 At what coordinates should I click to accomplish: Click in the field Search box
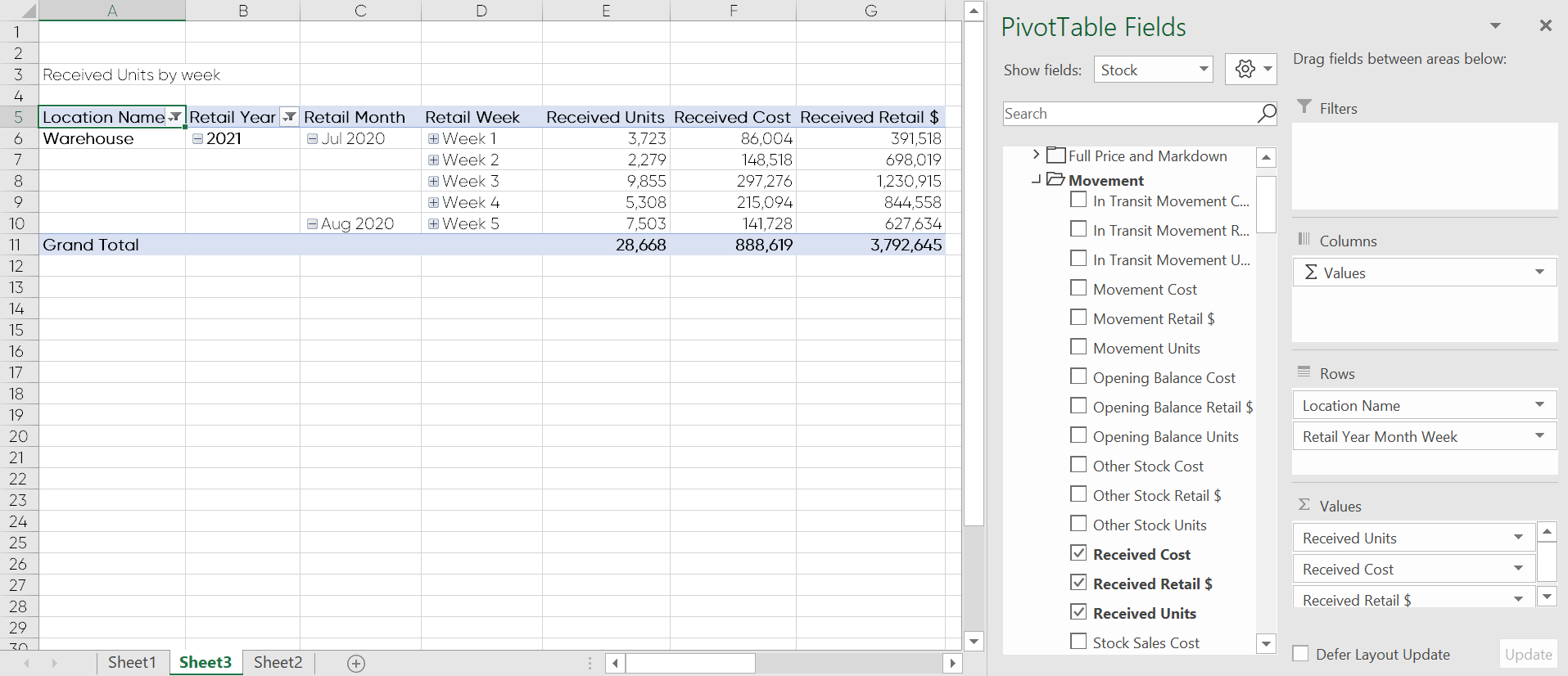(1130, 114)
